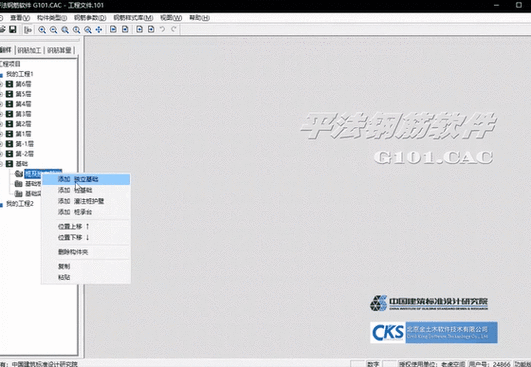Image resolution: width=531 pixels, height=367 pixels.
Task: Expand the 第4层 tree node
Action: click(x=1, y=104)
